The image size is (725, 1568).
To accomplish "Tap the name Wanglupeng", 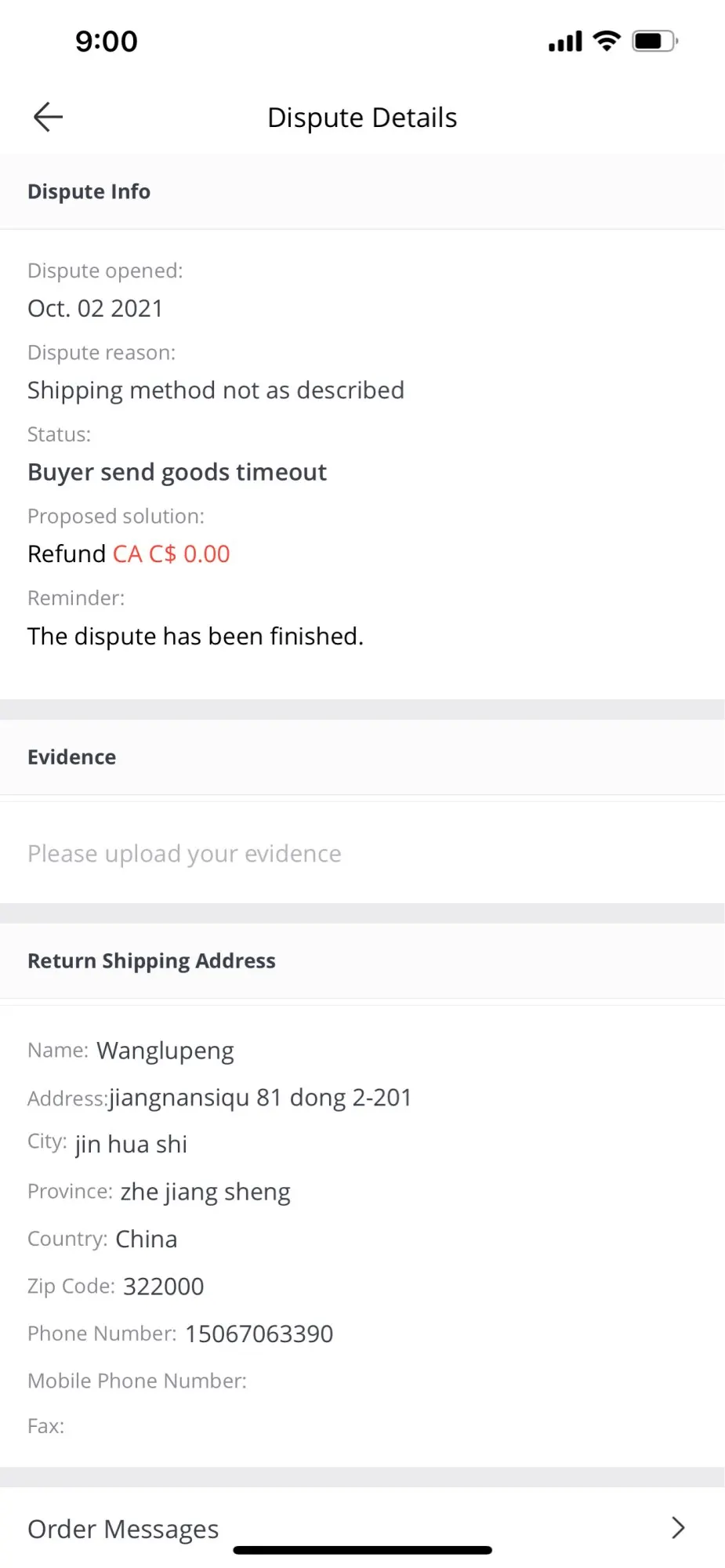I will click(165, 1051).
